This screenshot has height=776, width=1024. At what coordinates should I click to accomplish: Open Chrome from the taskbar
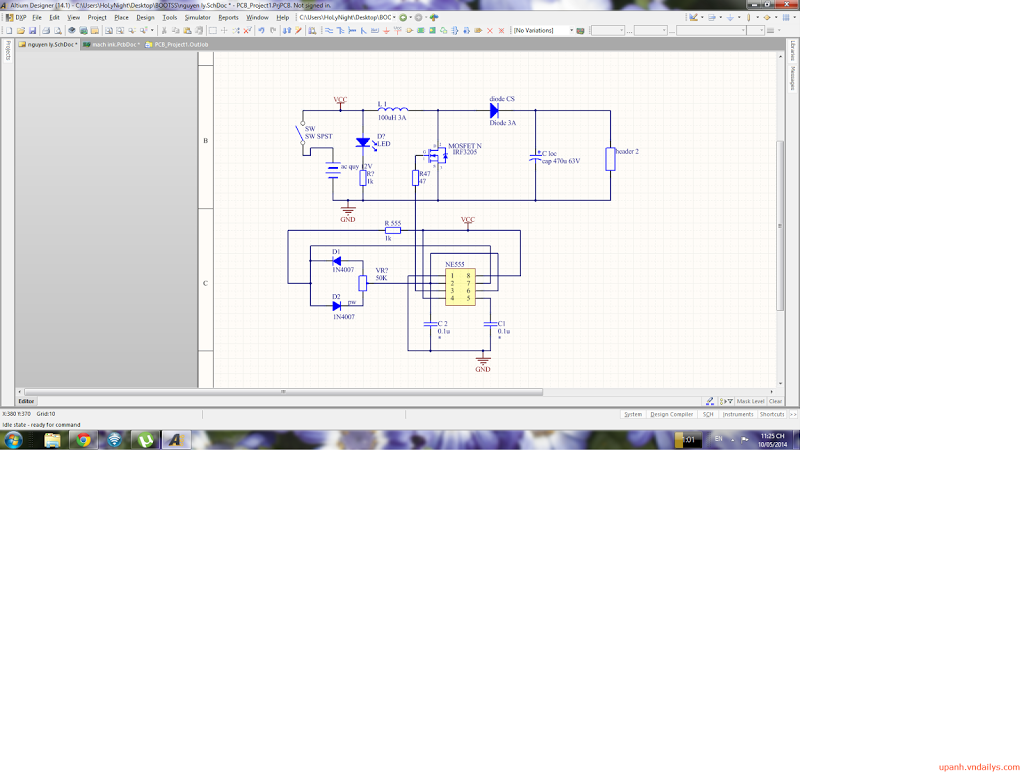click(x=83, y=440)
